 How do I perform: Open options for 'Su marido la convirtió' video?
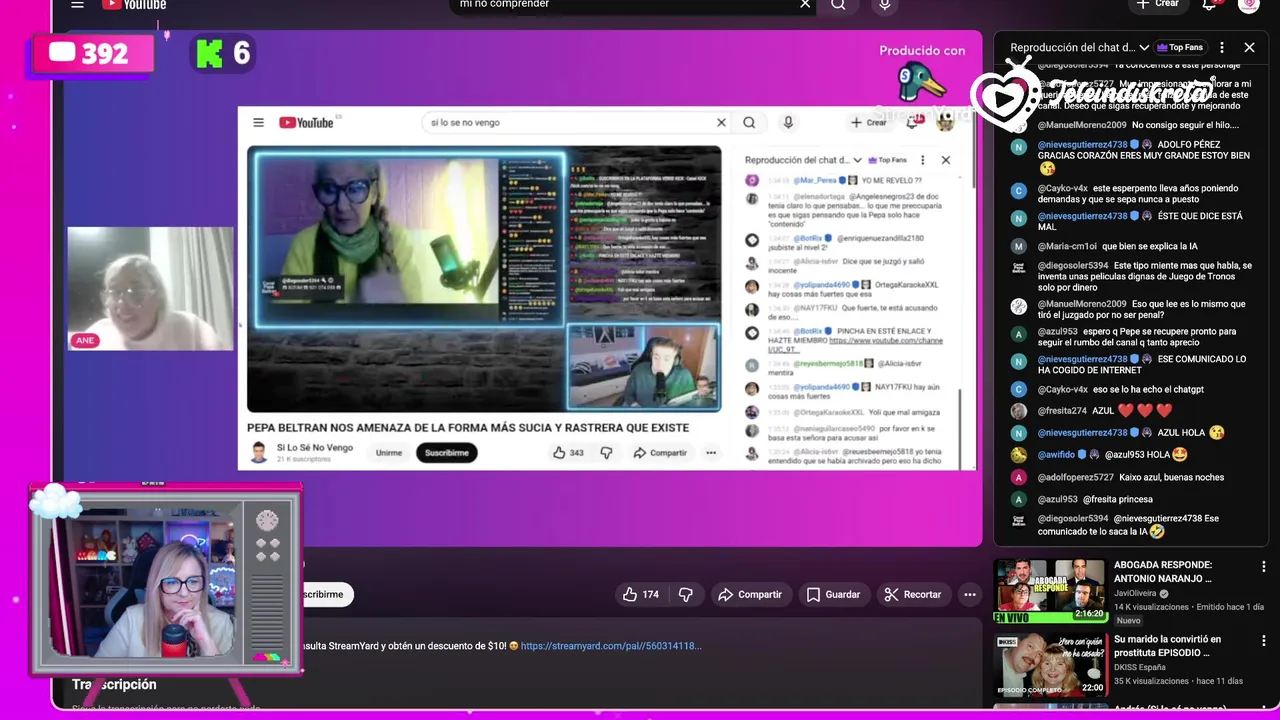(1263, 641)
